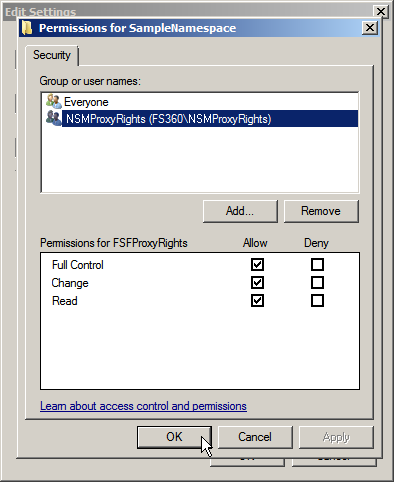This screenshot has height=483, width=396.
Task: Enable the Full Control Allow checkbox
Action: pos(258,265)
